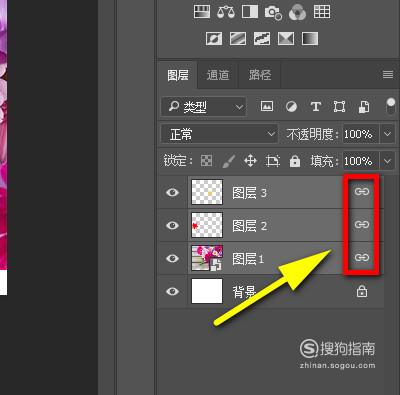Select the 图层 3 thumbnail
This screenshot has width=400, height=395.
[x=207, y=192]
